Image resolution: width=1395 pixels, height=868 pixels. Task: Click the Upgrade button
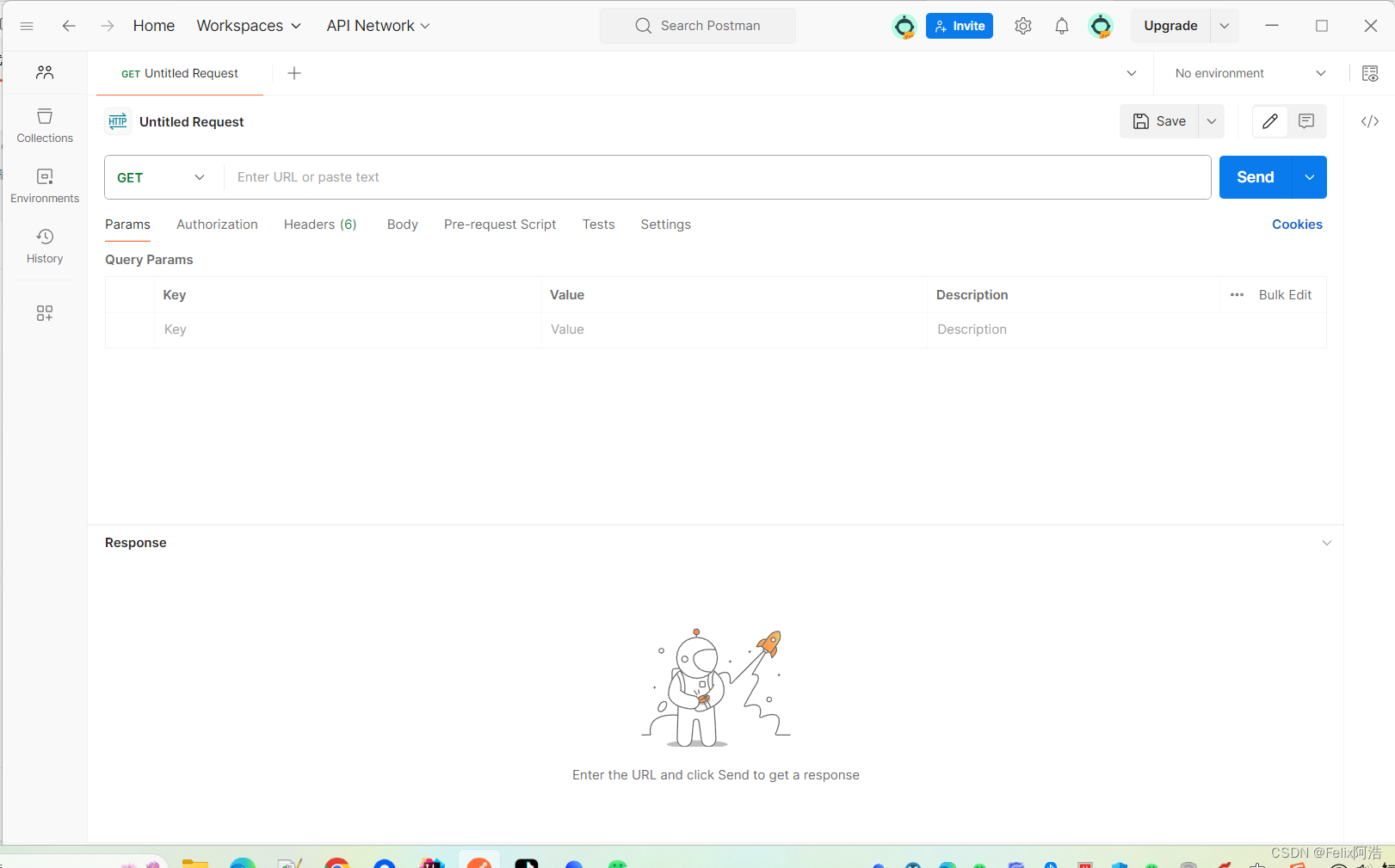click(1170, 26)
